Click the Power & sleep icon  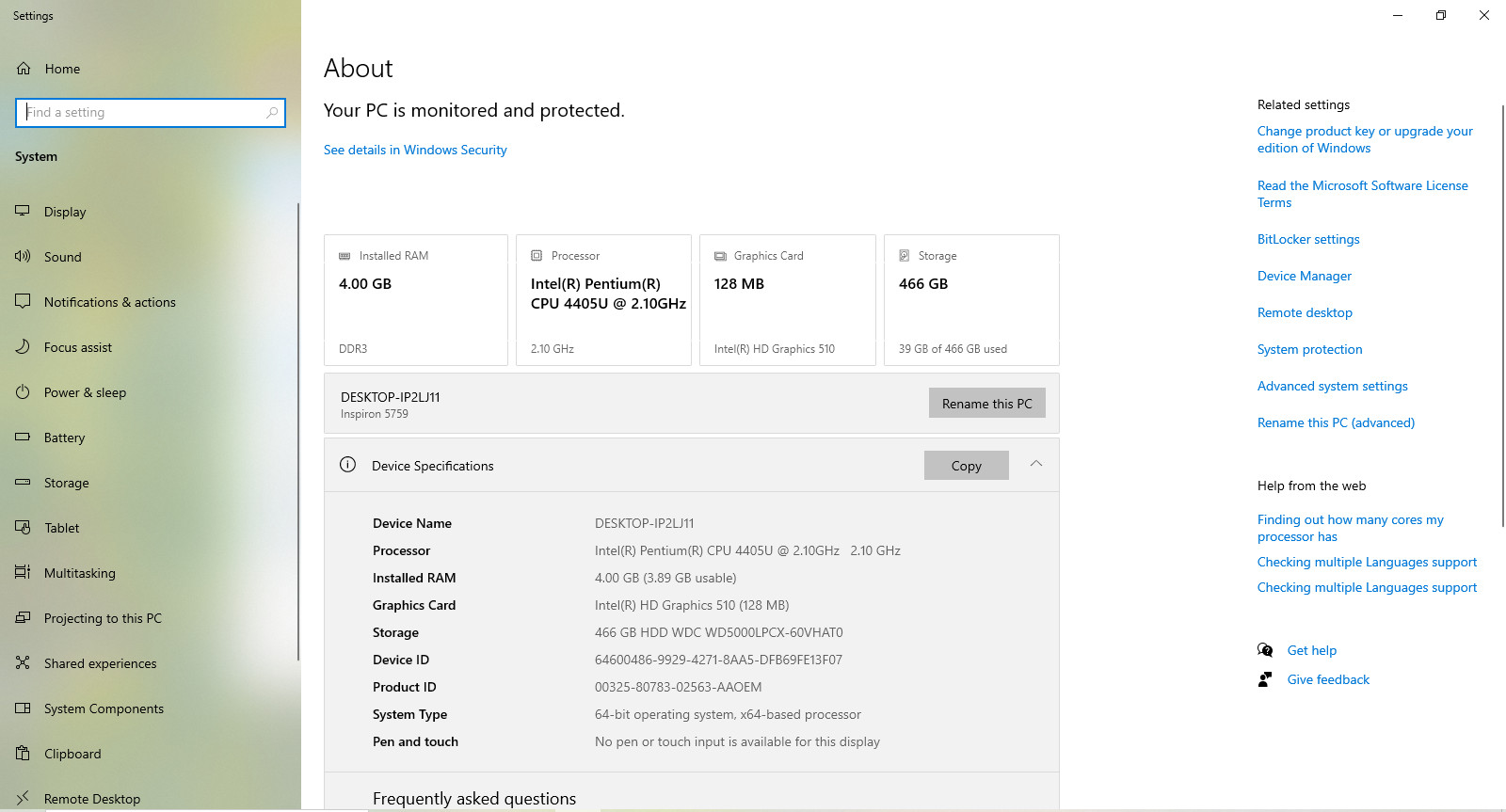coord(23,391)
